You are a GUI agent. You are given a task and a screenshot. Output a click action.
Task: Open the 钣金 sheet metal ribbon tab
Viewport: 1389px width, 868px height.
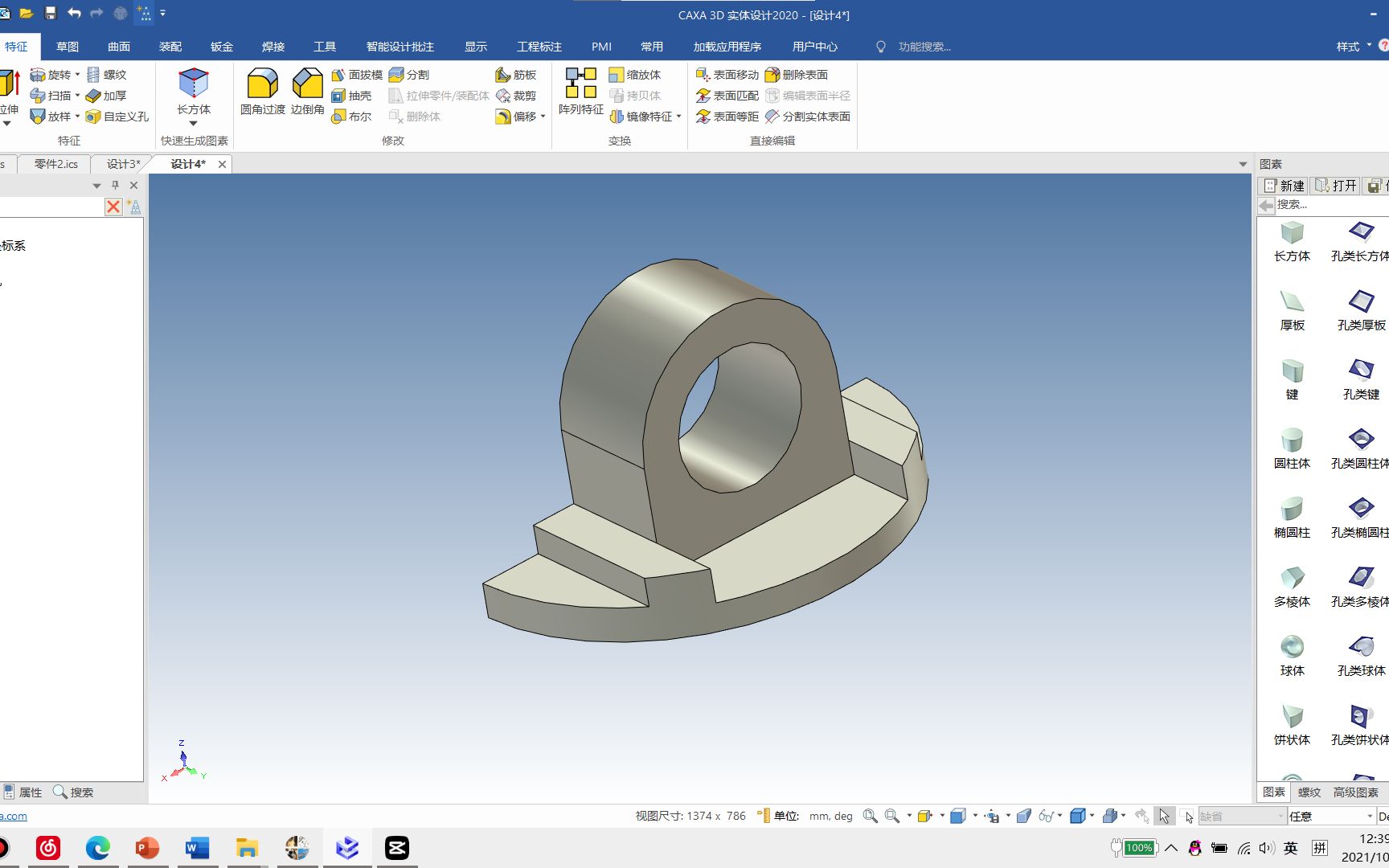[222, 47]
